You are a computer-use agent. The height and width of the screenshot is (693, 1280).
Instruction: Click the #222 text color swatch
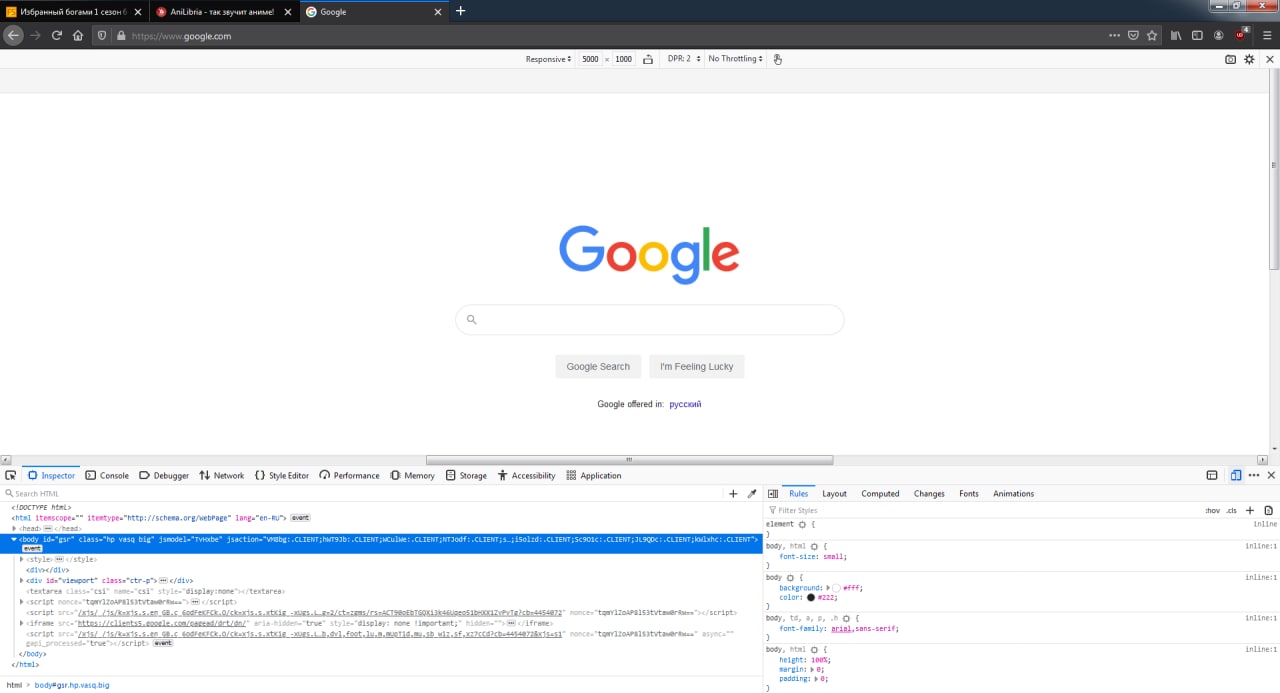[x=811, y=597]
